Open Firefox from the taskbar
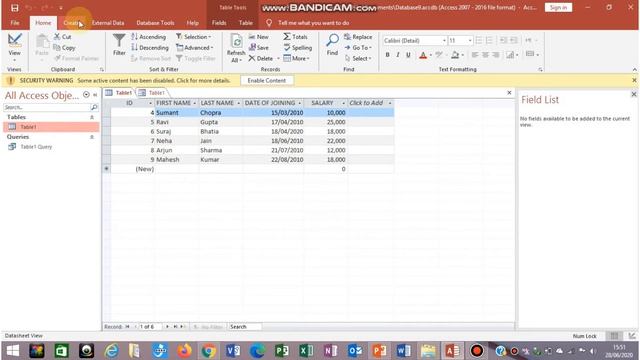The image size is (640, 360). click(x=184, y=351)
